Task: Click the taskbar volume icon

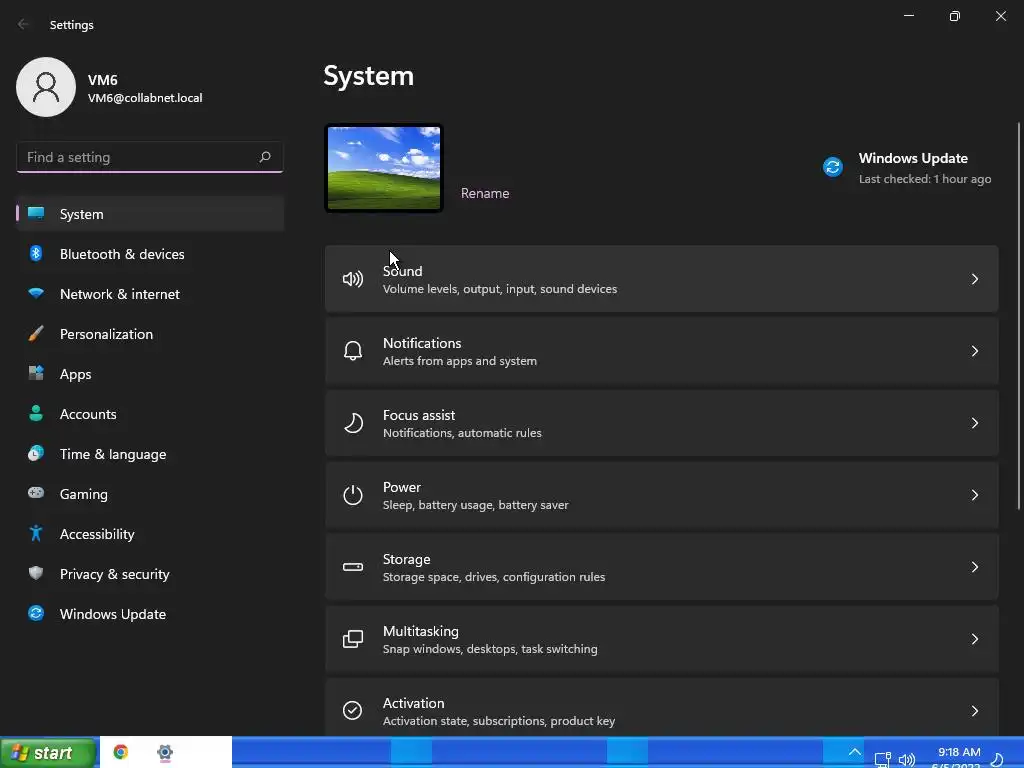Action: pos(906,760)
